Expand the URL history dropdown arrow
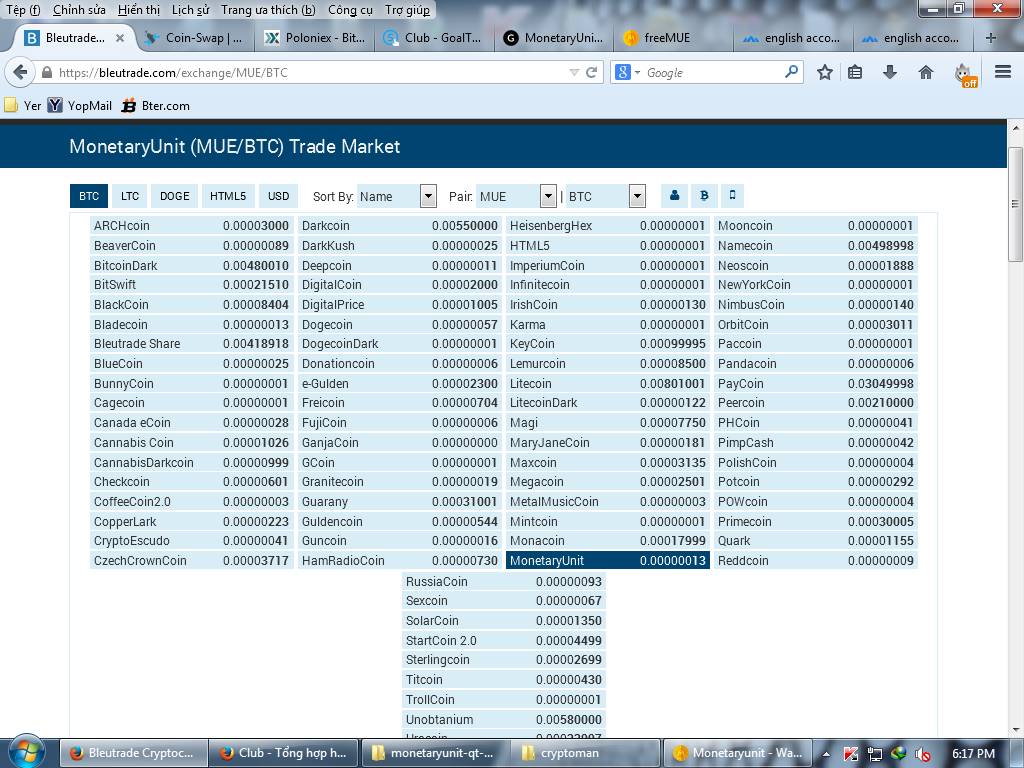Screen dimensions: 1024x768 click(574, 72)
